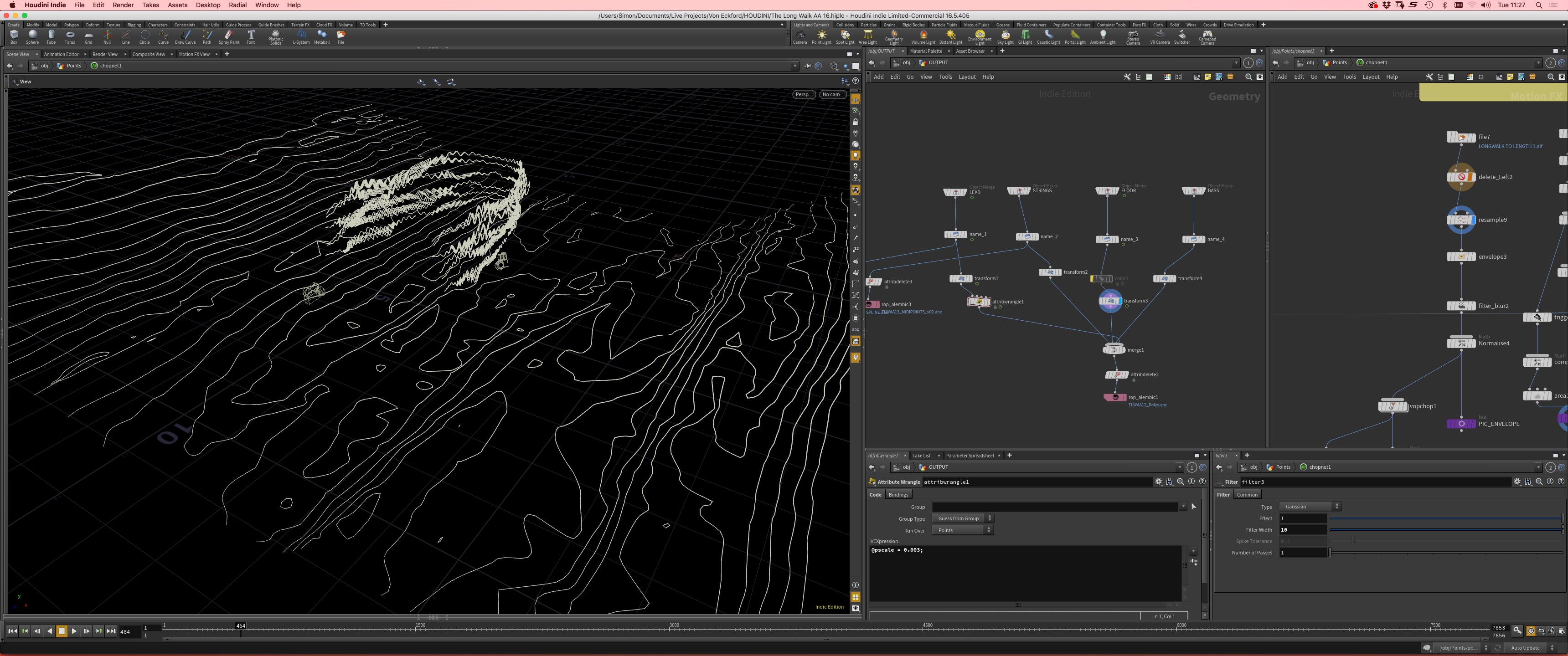
Task: Play the timeline forward
Action: click(x=74, y=631)
